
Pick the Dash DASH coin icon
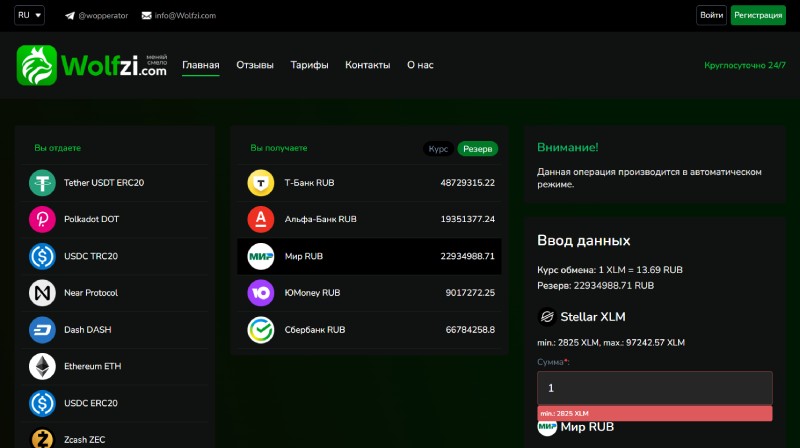43,329
